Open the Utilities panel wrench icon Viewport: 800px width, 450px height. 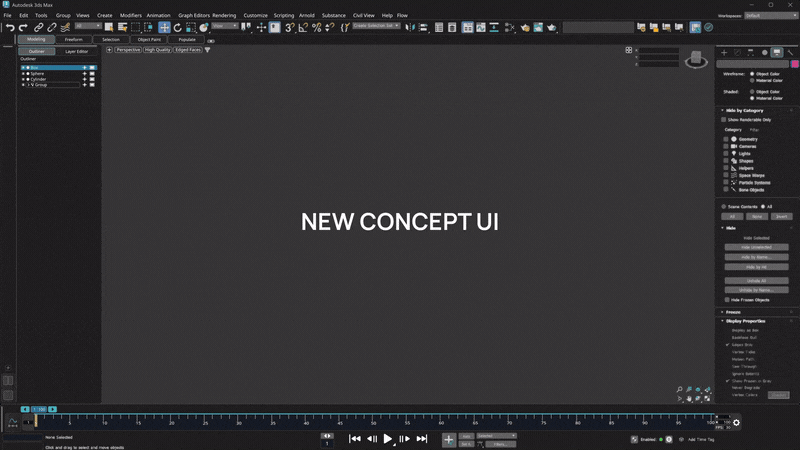790,53
